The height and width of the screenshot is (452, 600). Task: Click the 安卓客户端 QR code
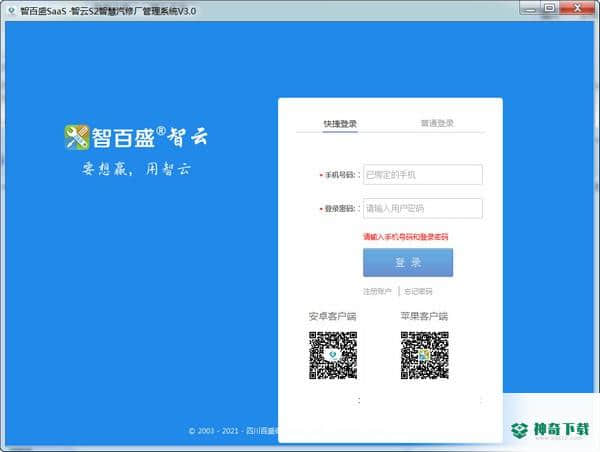pyautogui.click(x=333, y=356)
